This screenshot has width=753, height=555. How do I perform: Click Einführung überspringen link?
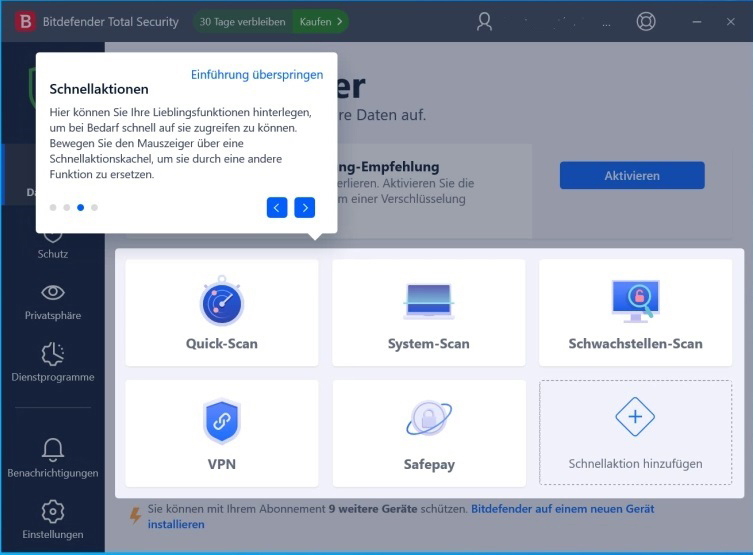point(257,75)
